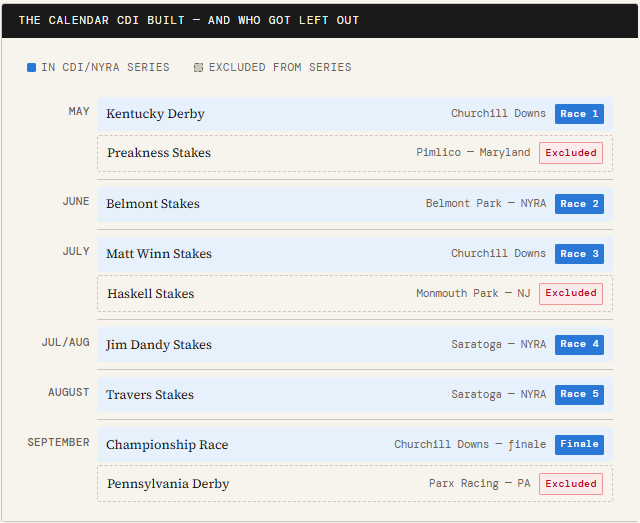This screenshot has width=640, height=523.
Task: Click the 'JULY' month label
Action: click(76, 251)
